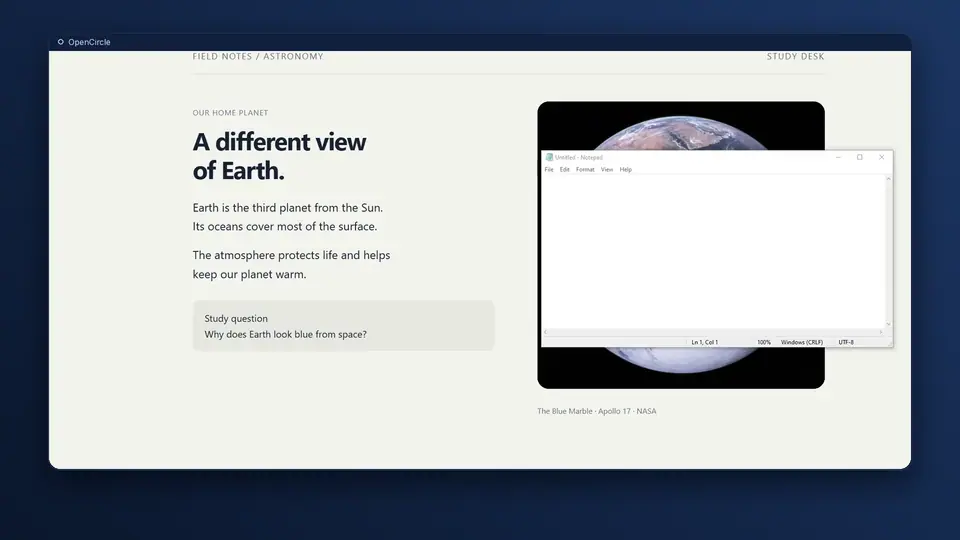Viewport: 960px width, 540px height.
Task: Click the Notepad horizontal scrollbar left arrow
Action: point(546,332)
